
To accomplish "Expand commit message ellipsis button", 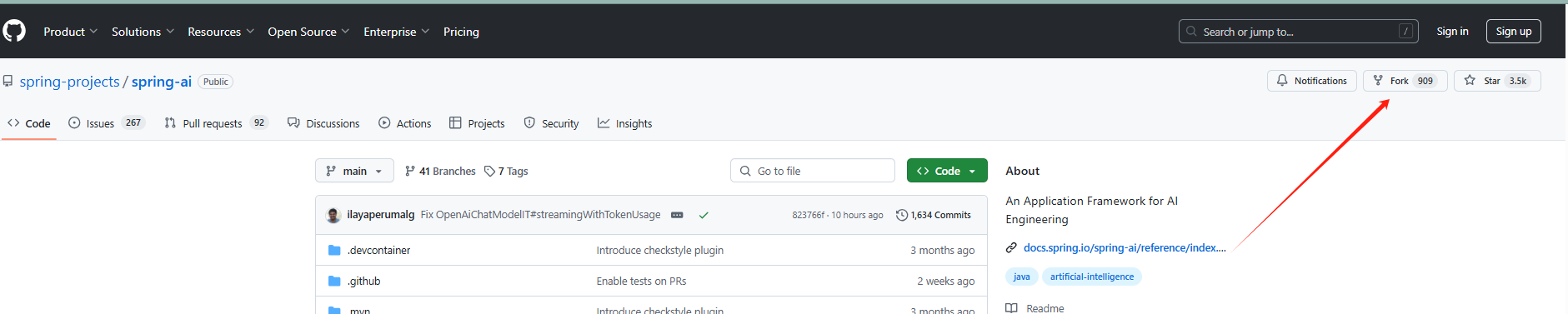I will tap(677, 215).
